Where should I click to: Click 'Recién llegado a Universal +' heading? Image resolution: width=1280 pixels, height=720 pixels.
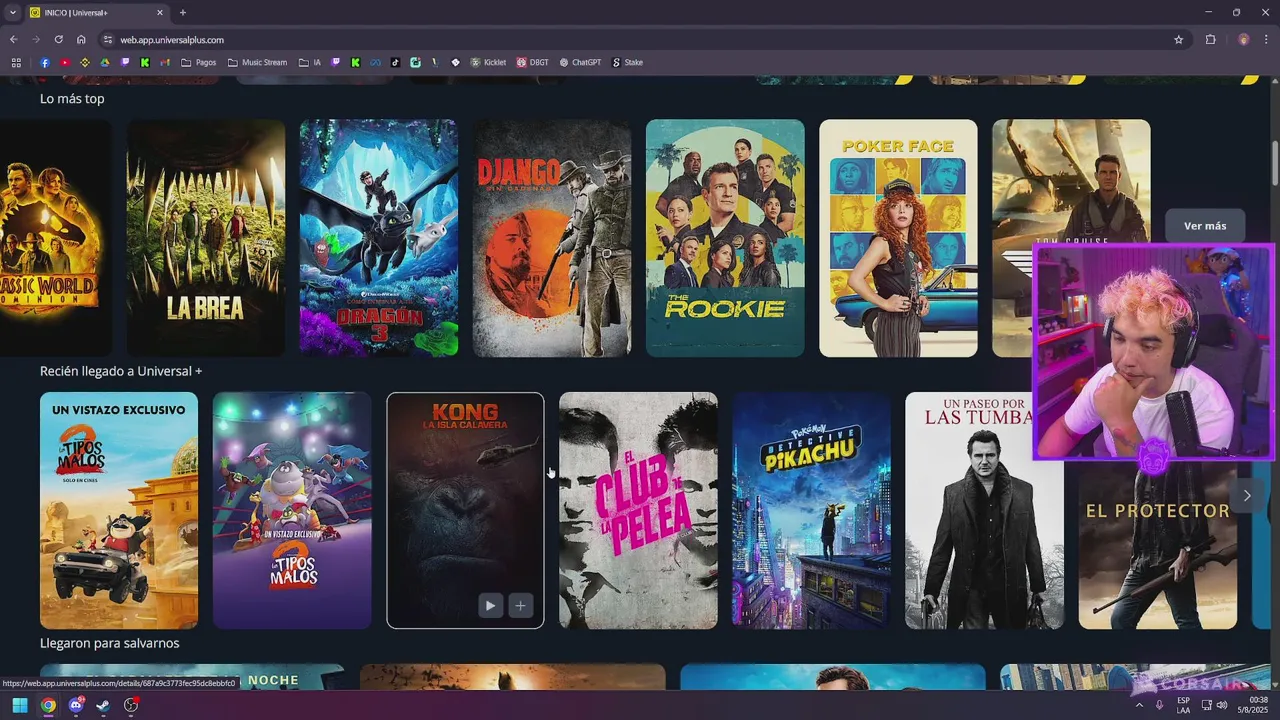coord(121,371)
